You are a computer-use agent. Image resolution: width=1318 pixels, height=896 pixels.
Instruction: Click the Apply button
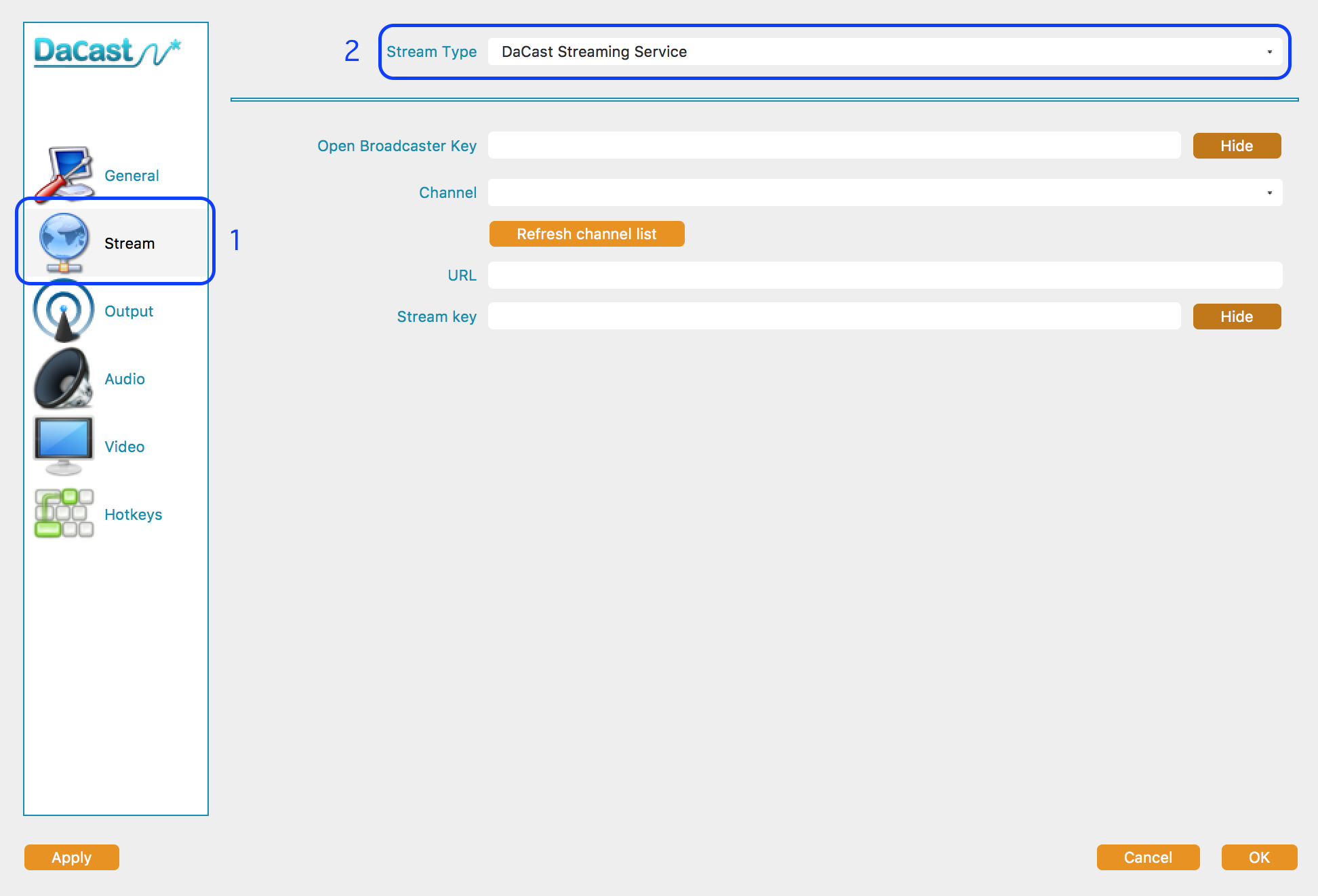(x=71, y=857)
